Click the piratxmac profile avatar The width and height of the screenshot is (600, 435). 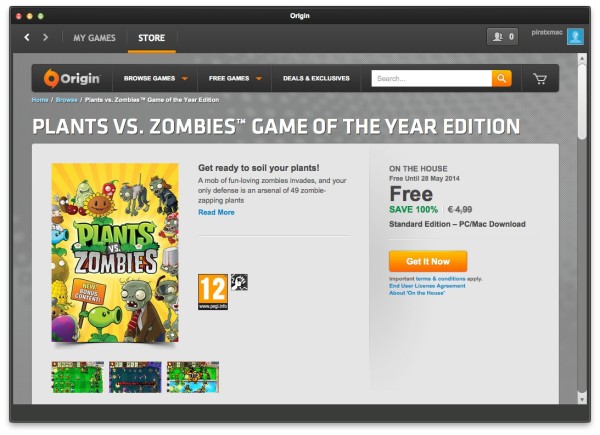click(x=575, y=37)
